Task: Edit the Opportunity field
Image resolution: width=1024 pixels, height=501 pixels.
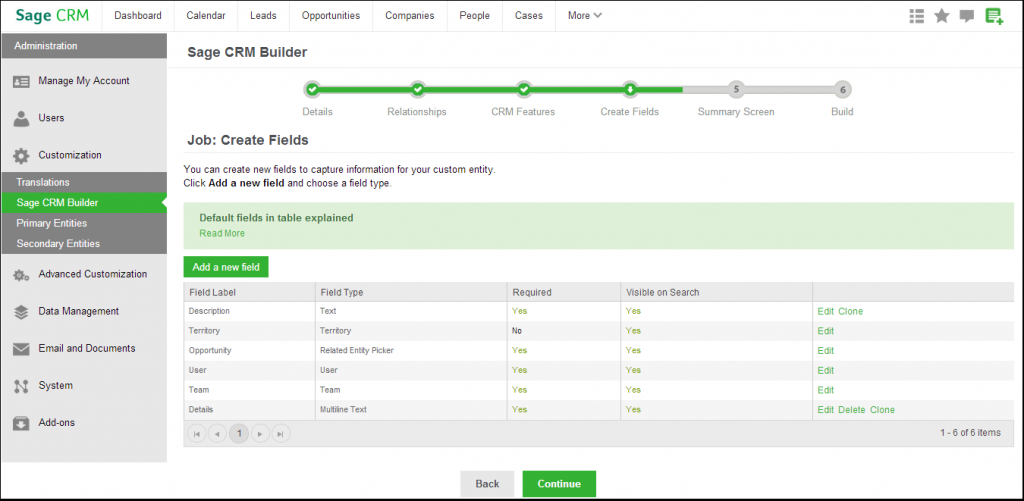Action: pyautogui.click(x=825, y=350)
